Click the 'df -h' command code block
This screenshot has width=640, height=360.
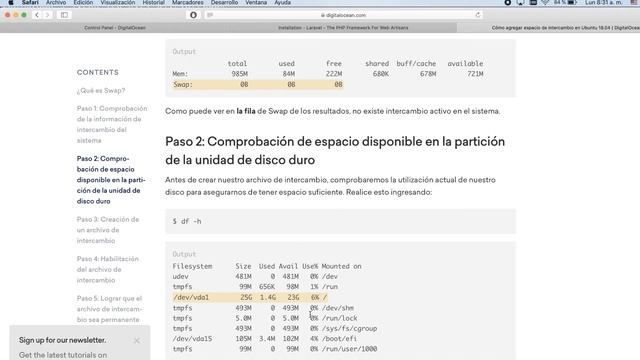coord(340,221)
